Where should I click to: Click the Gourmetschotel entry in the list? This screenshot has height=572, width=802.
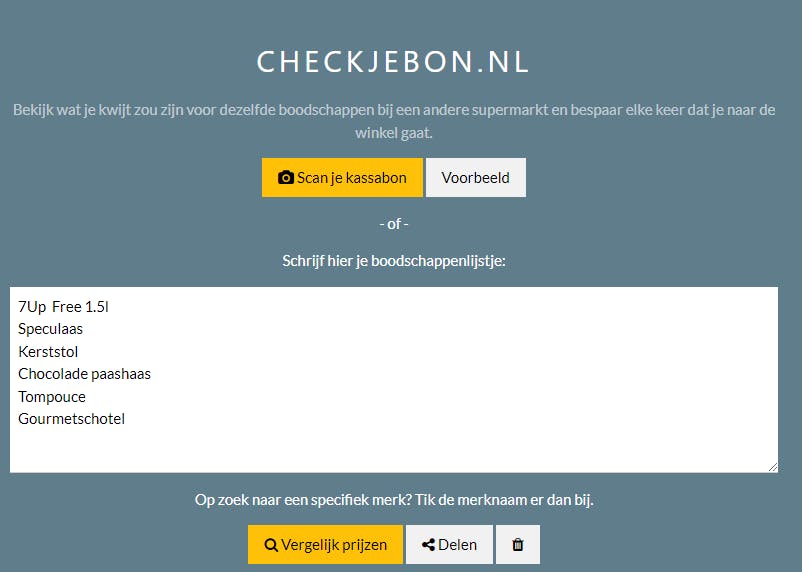pyautogui.click(x=71, y=419)
